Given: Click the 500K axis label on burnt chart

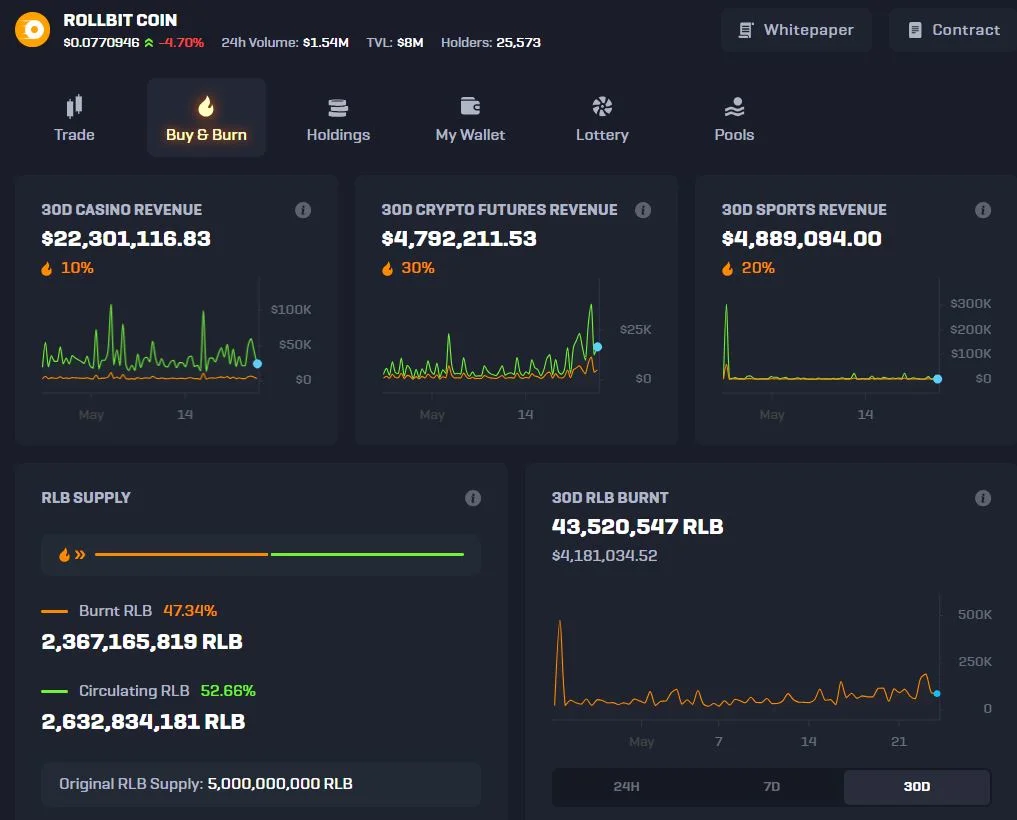Looking at the screenshot, I should click(974, 614).
